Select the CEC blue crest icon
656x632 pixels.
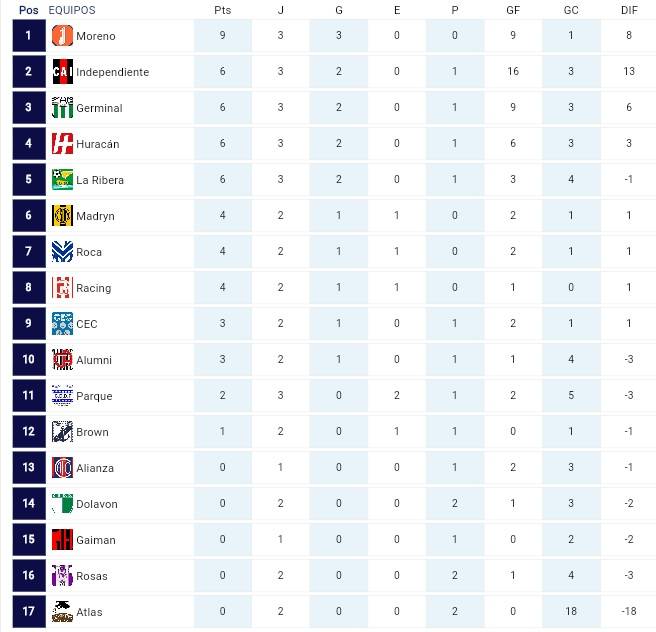coord(62,323)
